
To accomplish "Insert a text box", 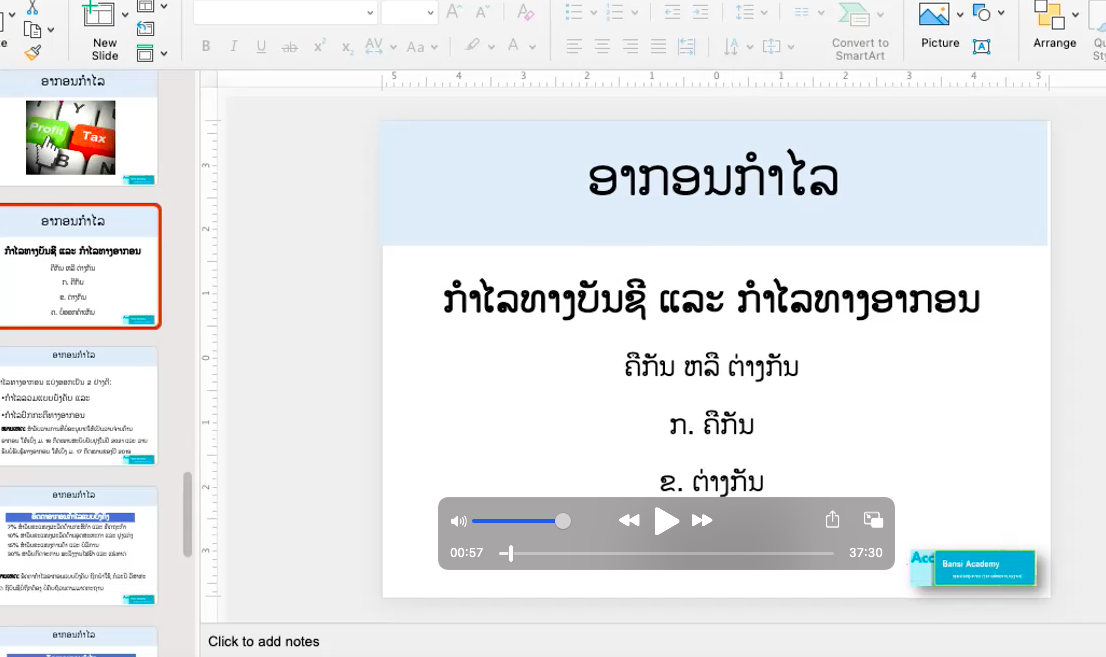I will pos(981,47).
